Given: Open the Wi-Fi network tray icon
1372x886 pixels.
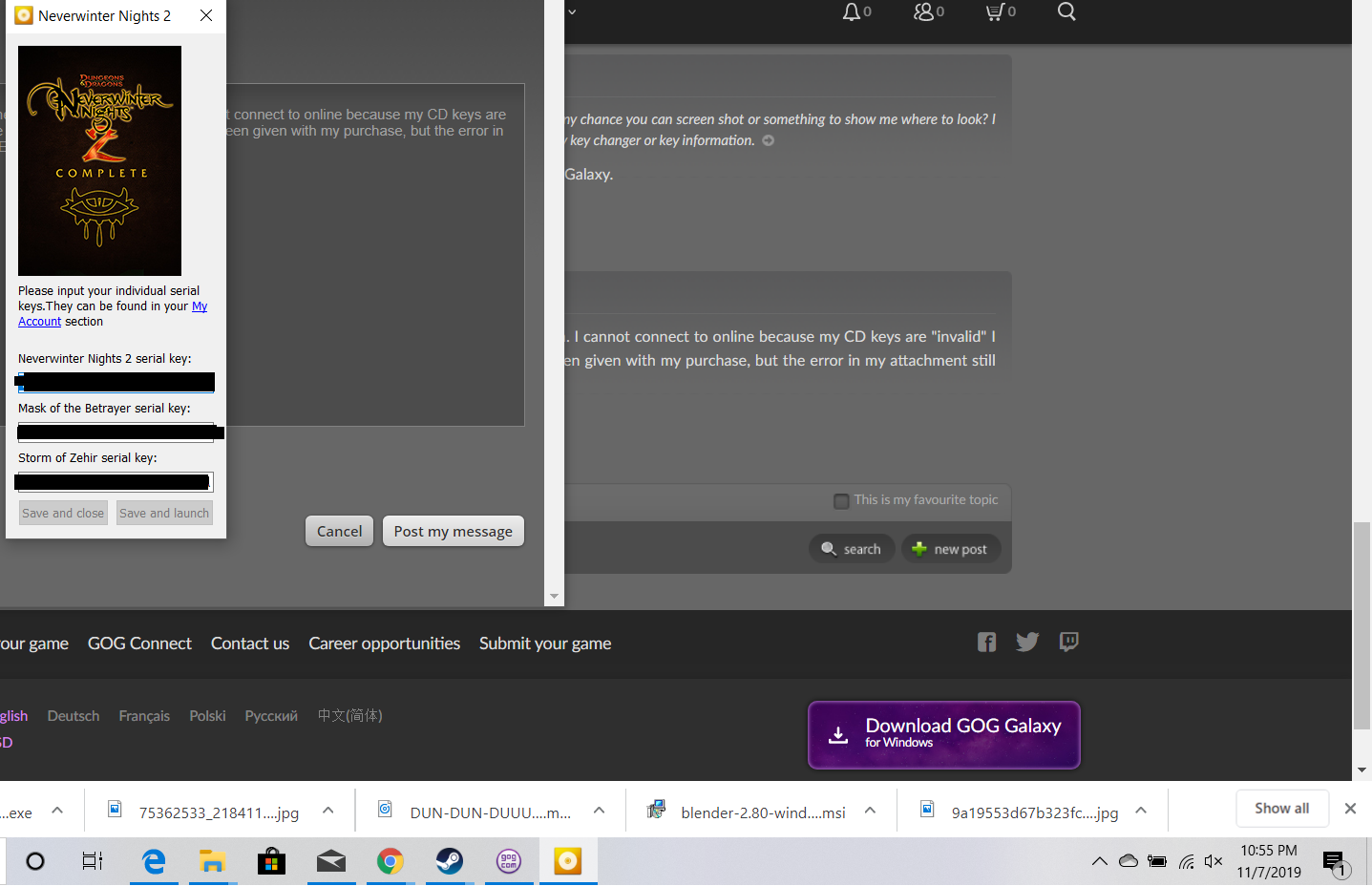Looking at the screenshot, I should 1186,862.
